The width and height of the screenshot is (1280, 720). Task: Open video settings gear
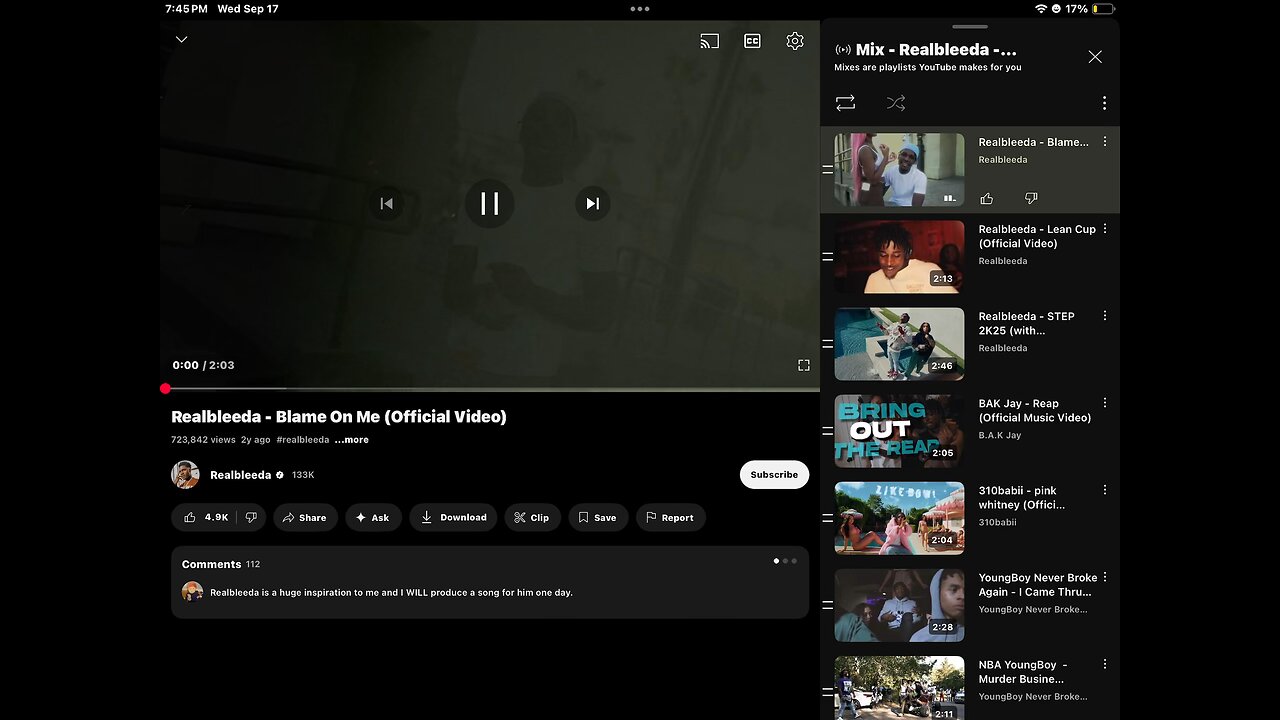coord(795,41)
